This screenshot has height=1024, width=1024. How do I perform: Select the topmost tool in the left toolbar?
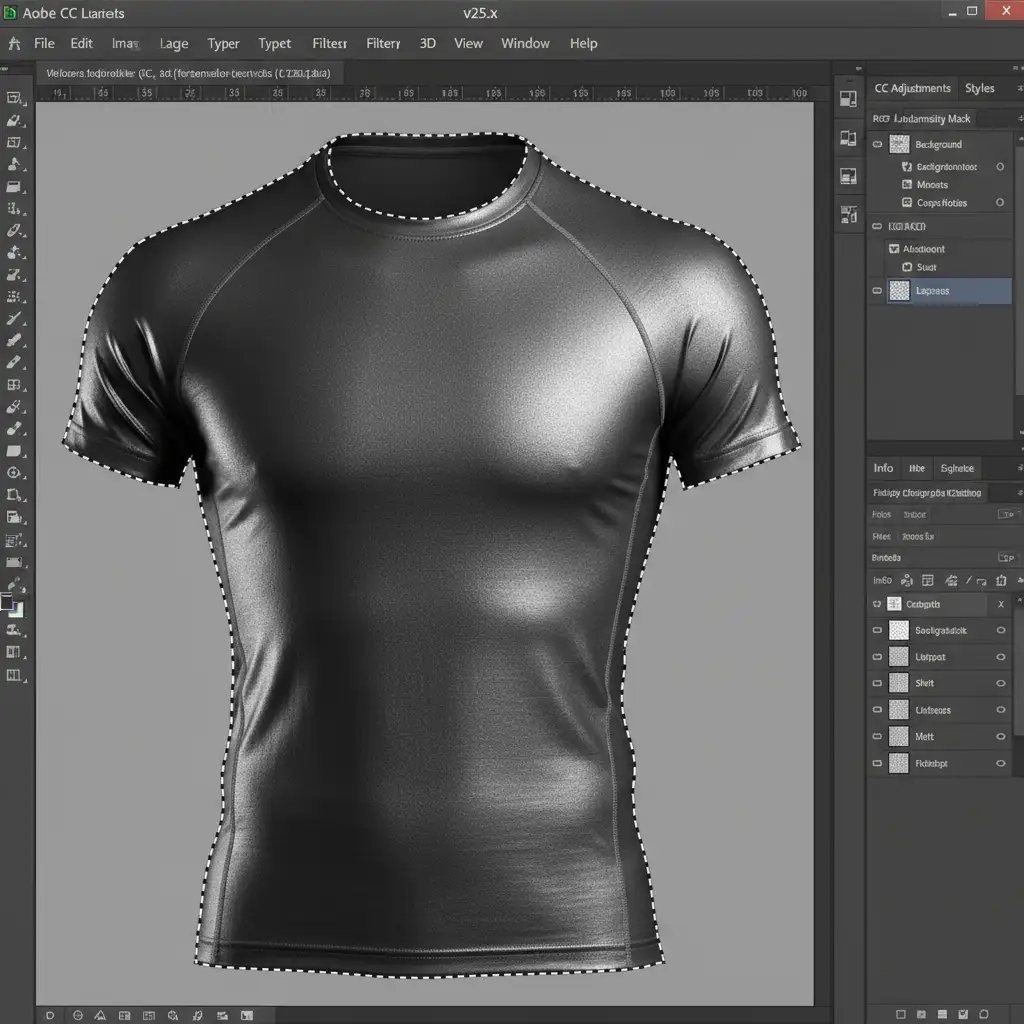14,98
